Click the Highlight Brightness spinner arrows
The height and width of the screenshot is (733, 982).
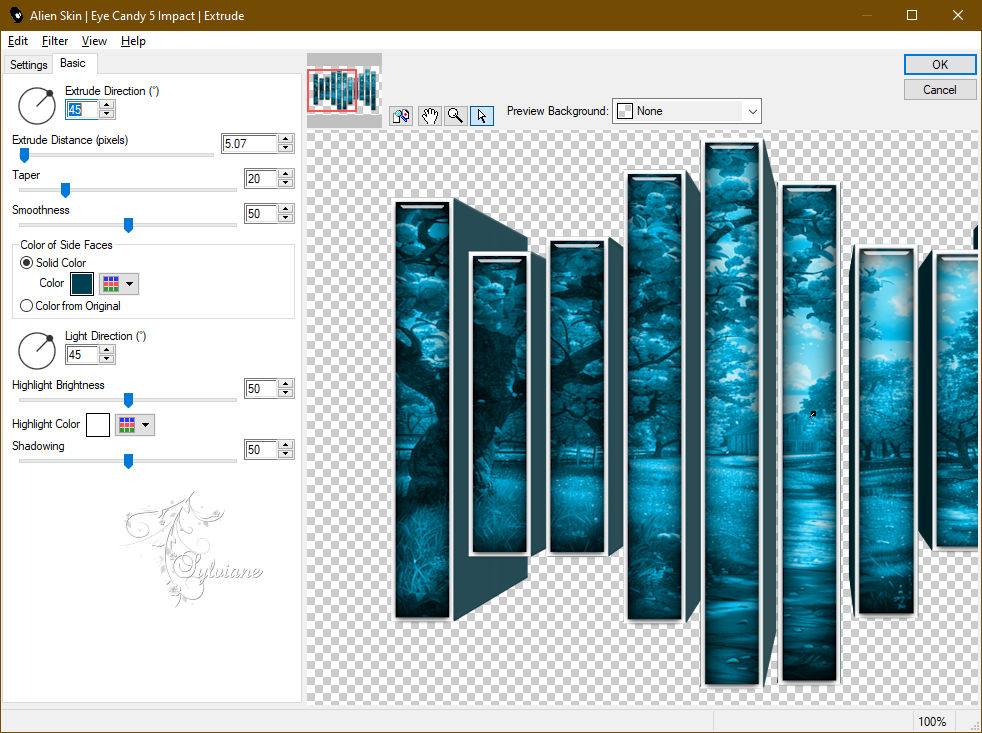[x=286, y=388]
